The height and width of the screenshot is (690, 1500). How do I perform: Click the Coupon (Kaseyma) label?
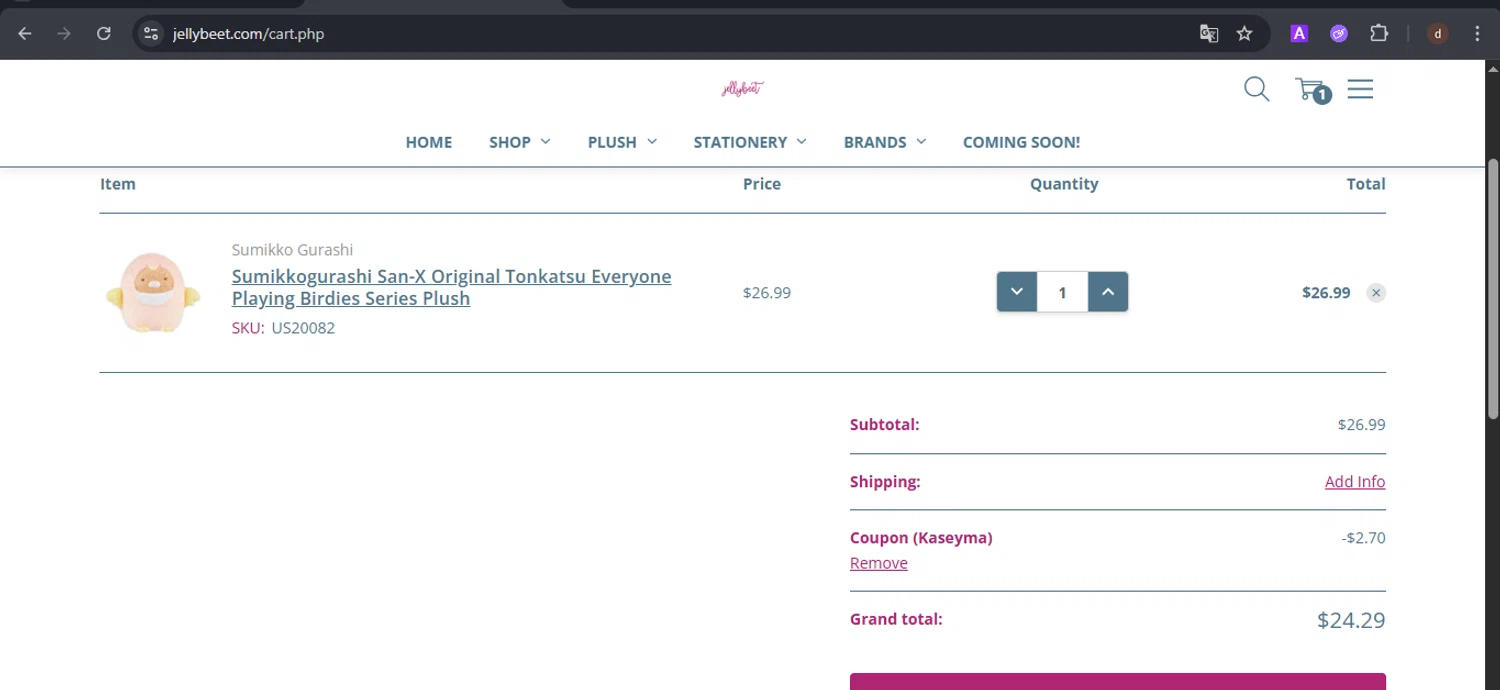click(x=921, y=538)
